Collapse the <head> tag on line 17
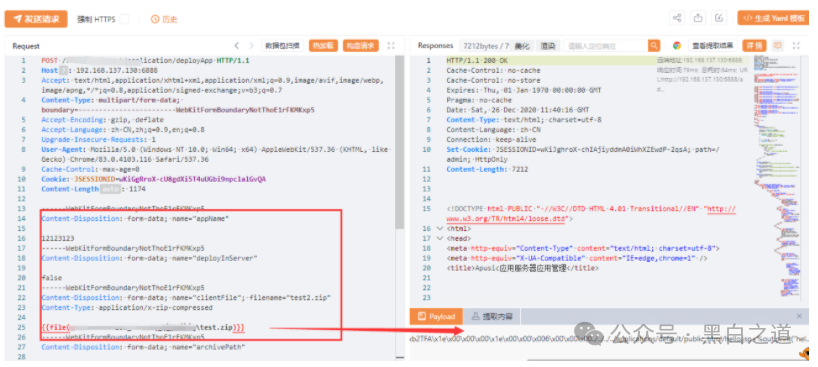818x367 pixels. 439,239
